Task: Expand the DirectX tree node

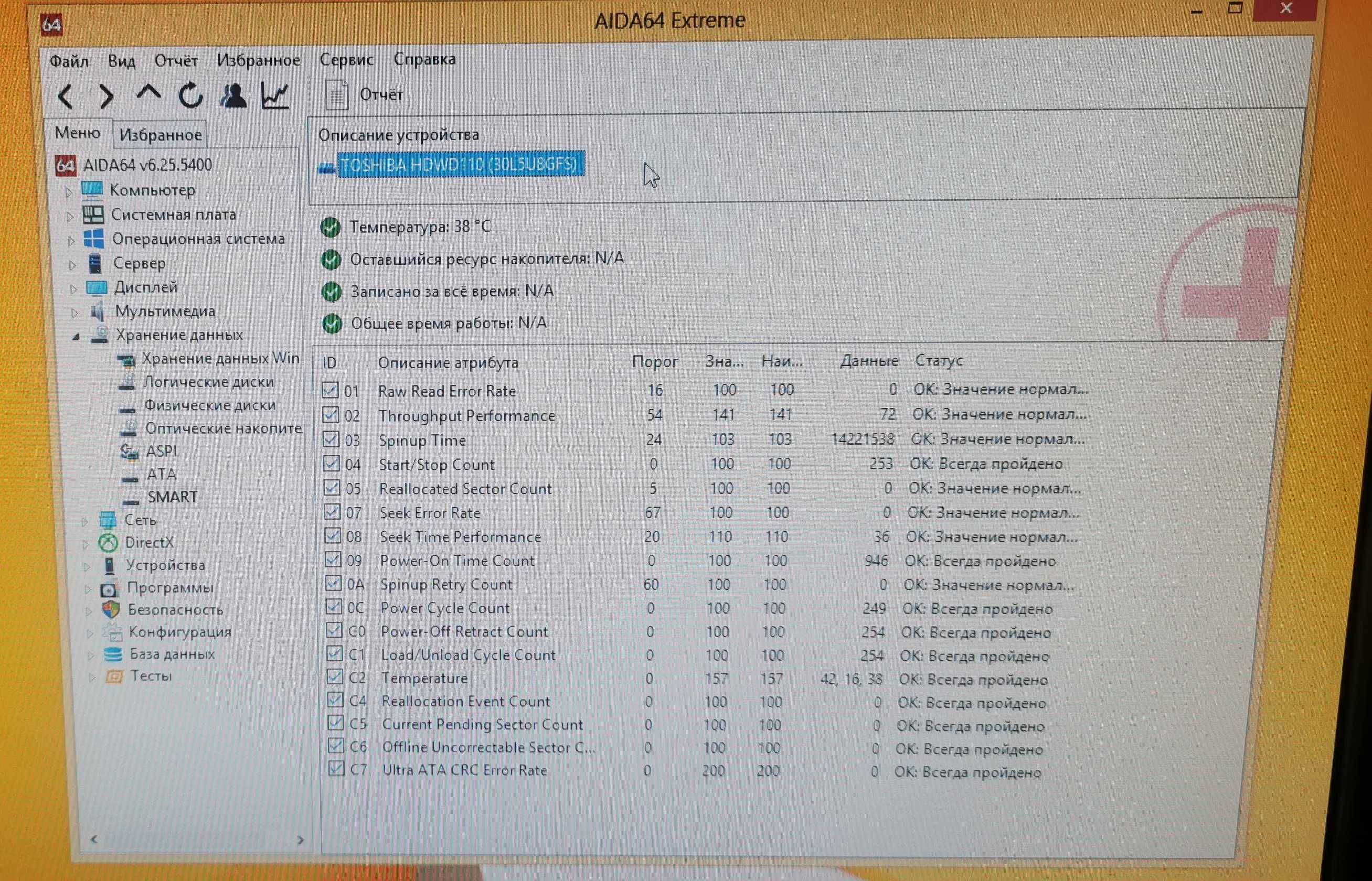Action: (x=86, y=544)
